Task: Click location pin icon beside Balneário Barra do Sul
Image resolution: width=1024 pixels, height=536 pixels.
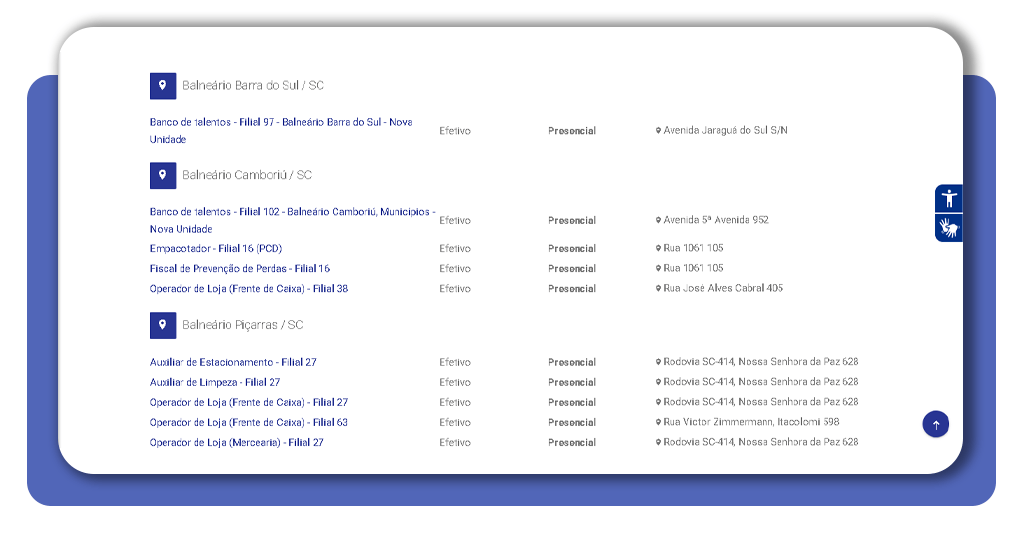Action: click(x=163, y=86)
